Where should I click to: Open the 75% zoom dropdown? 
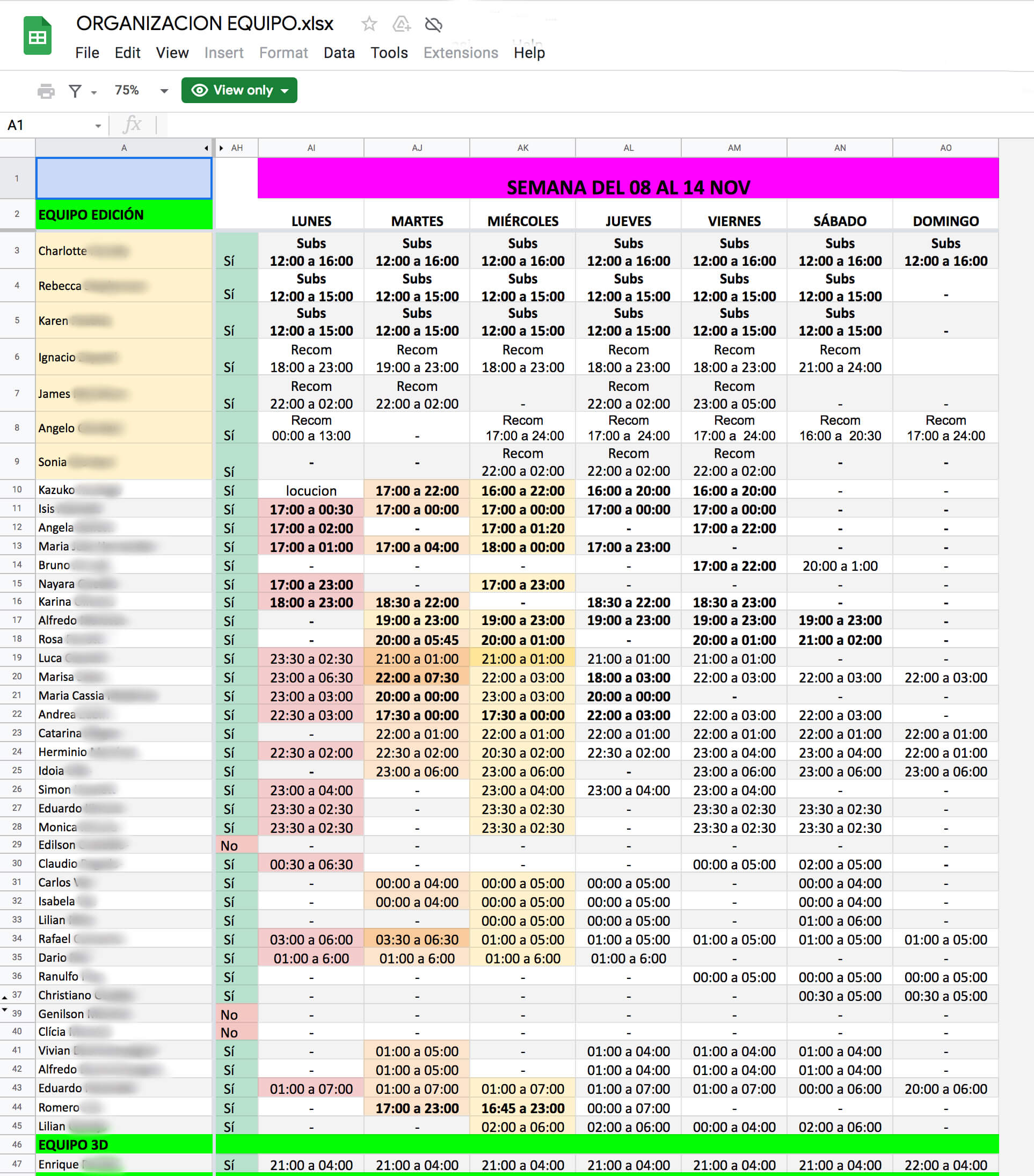(x=164, y=91)
